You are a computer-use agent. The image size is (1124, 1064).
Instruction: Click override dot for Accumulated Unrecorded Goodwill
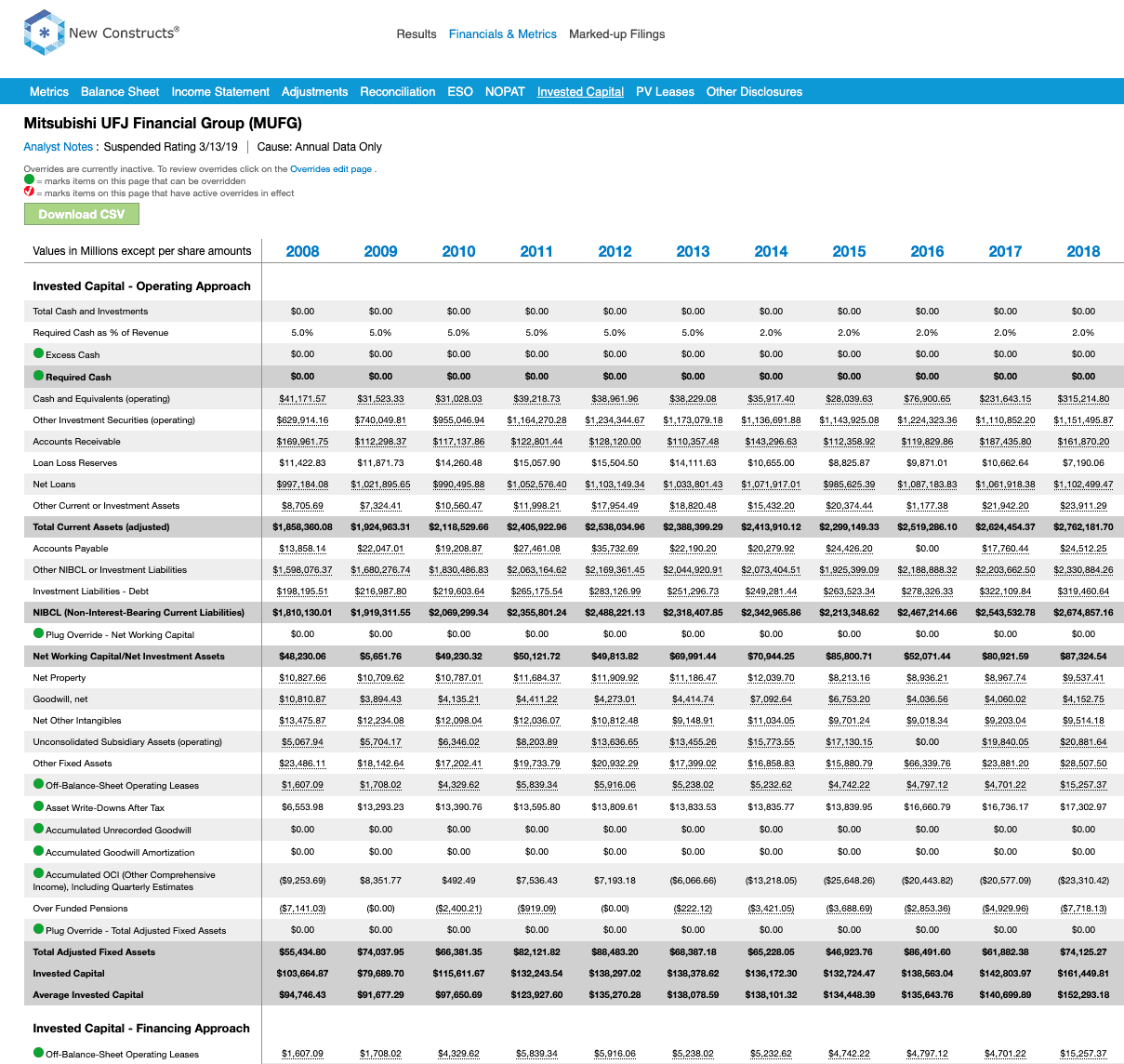(39, 829)
